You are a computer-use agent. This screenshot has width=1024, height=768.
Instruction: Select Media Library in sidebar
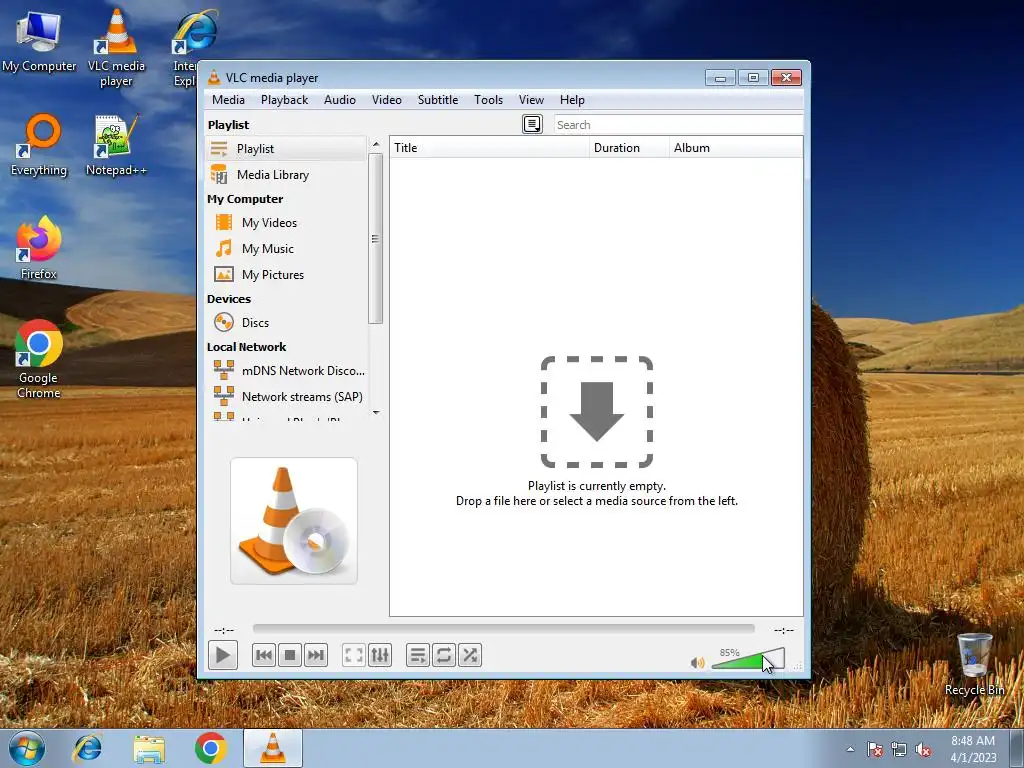286,175
